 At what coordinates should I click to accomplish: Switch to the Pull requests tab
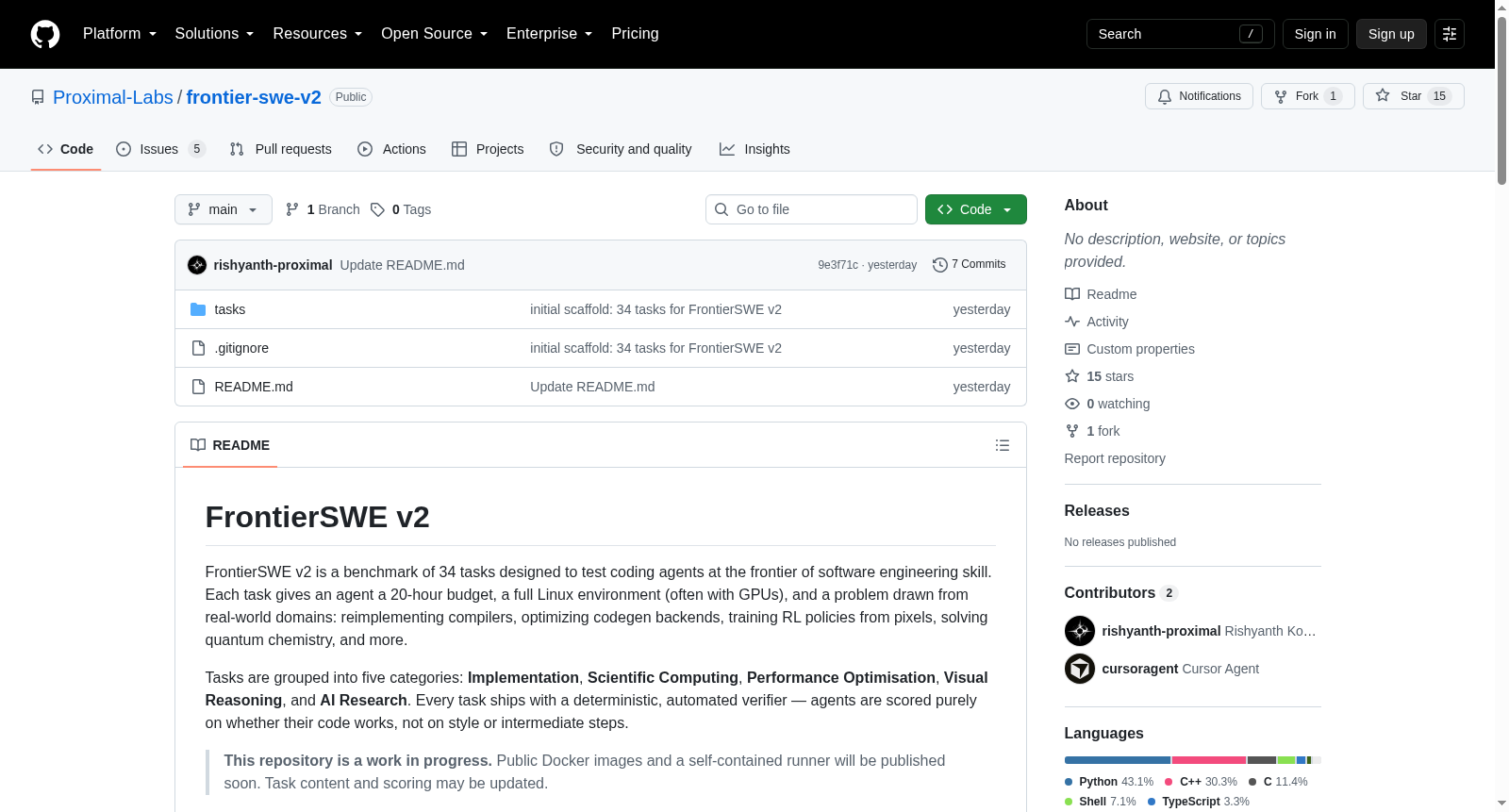pyautogui.click(x=281, y=149)
